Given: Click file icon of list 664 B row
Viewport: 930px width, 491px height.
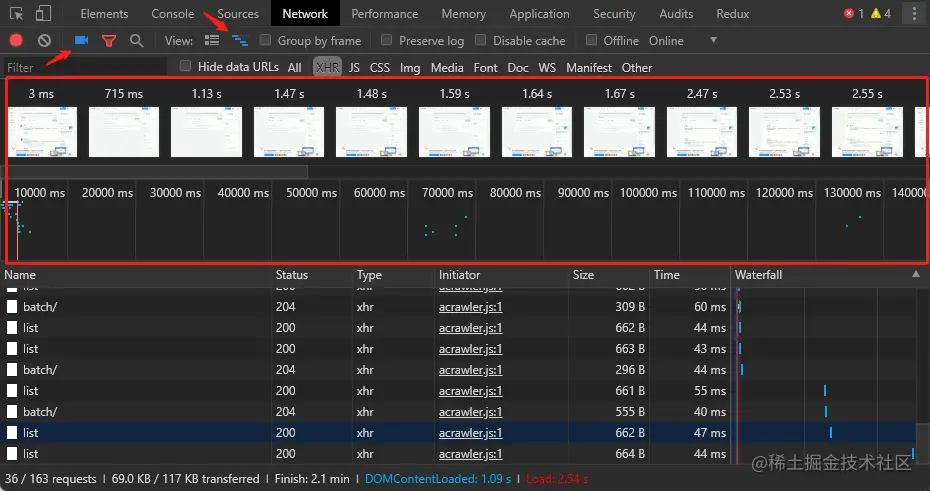Looking at the screenshot, I should pyautogui.click(x=12, y=454).
